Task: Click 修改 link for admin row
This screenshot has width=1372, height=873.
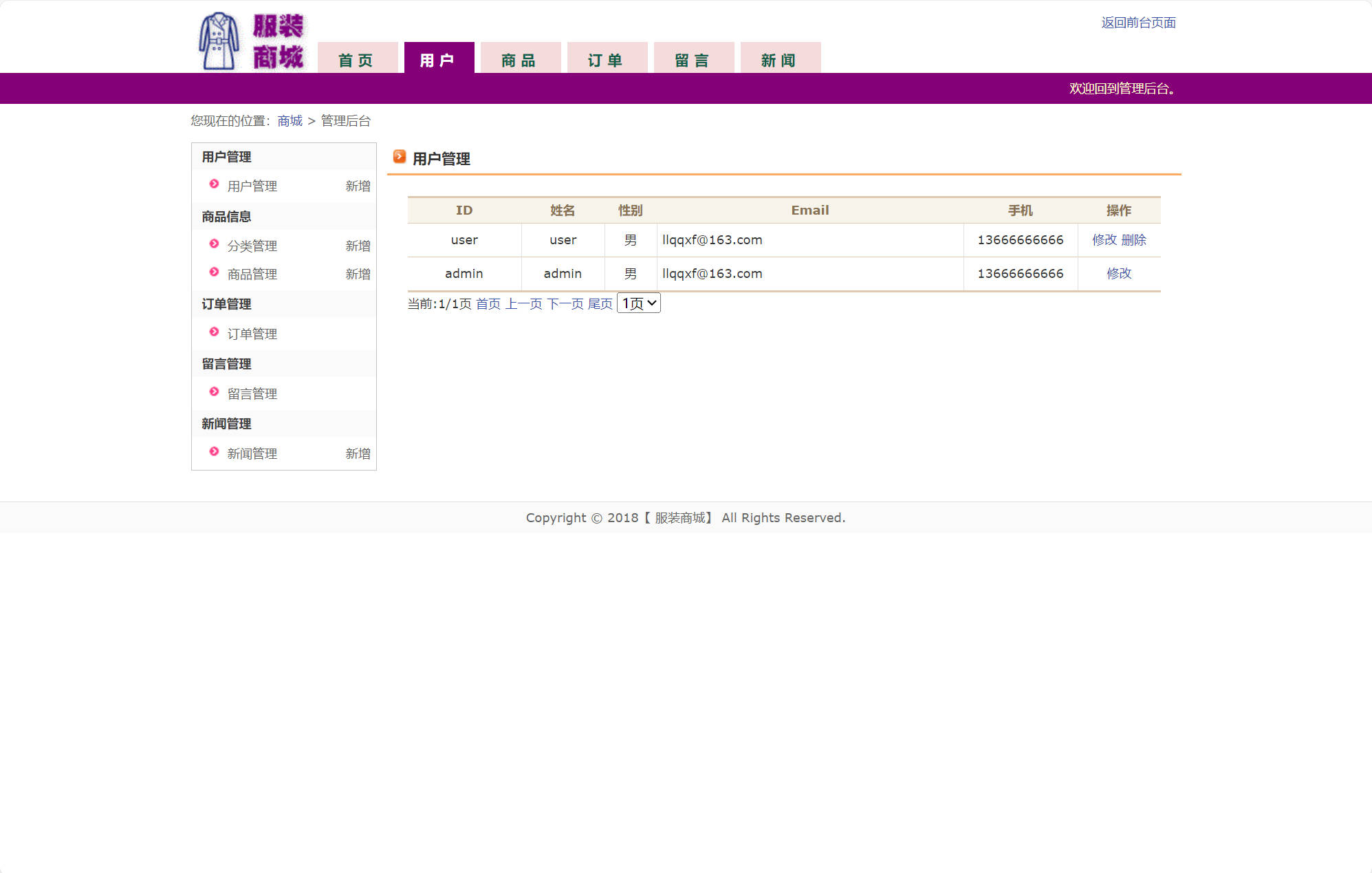Action: [1118, 274]
